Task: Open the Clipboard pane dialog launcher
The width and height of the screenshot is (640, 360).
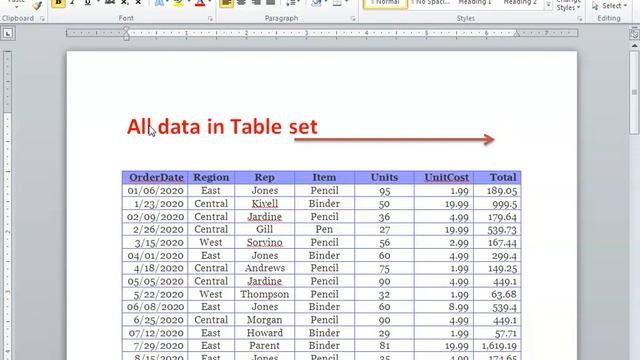Action: [42, 19]
